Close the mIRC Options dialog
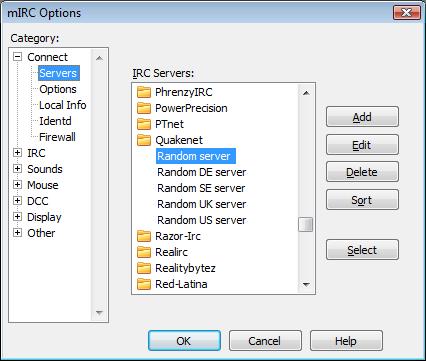426x361 pixels. pos(407,13)
